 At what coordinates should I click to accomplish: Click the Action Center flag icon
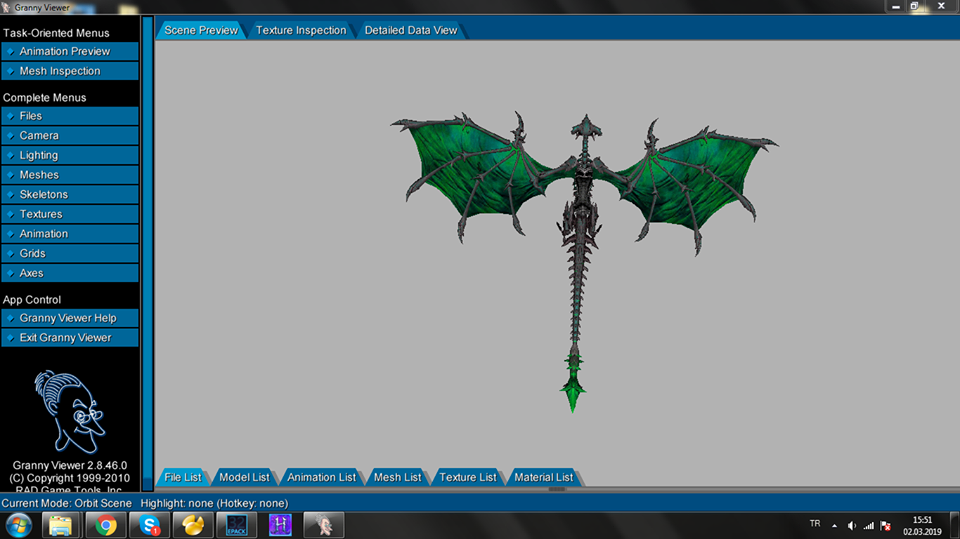coord(885,526)
